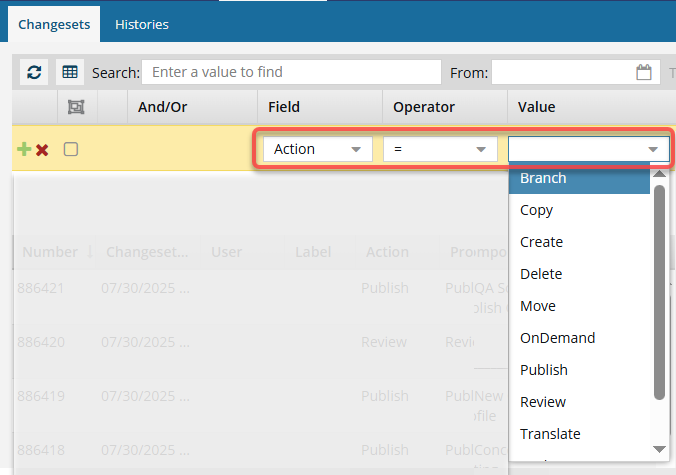Click the grid view icon button
Screen dimensions: 676x475
point(69,72)
